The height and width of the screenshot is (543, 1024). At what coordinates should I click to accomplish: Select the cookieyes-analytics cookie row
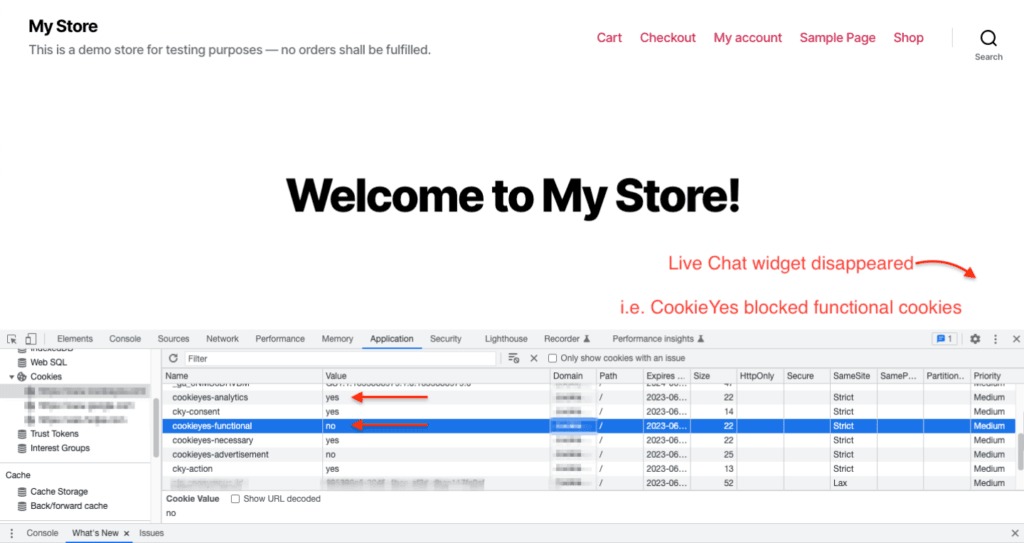pos(588,397)
